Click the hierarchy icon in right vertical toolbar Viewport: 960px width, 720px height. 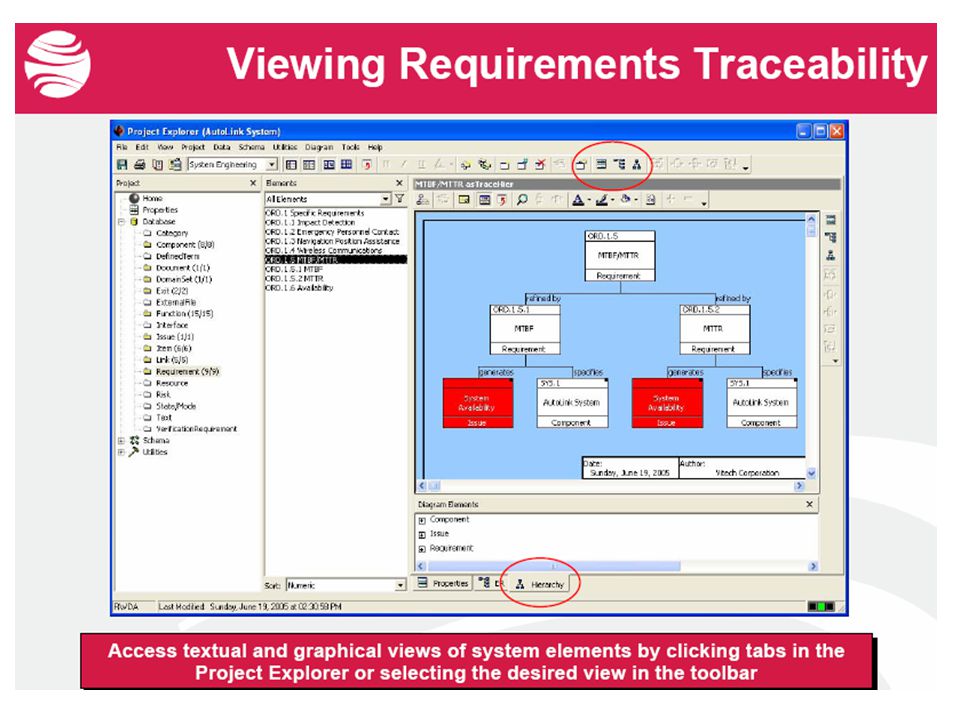[x=831, y=255]
